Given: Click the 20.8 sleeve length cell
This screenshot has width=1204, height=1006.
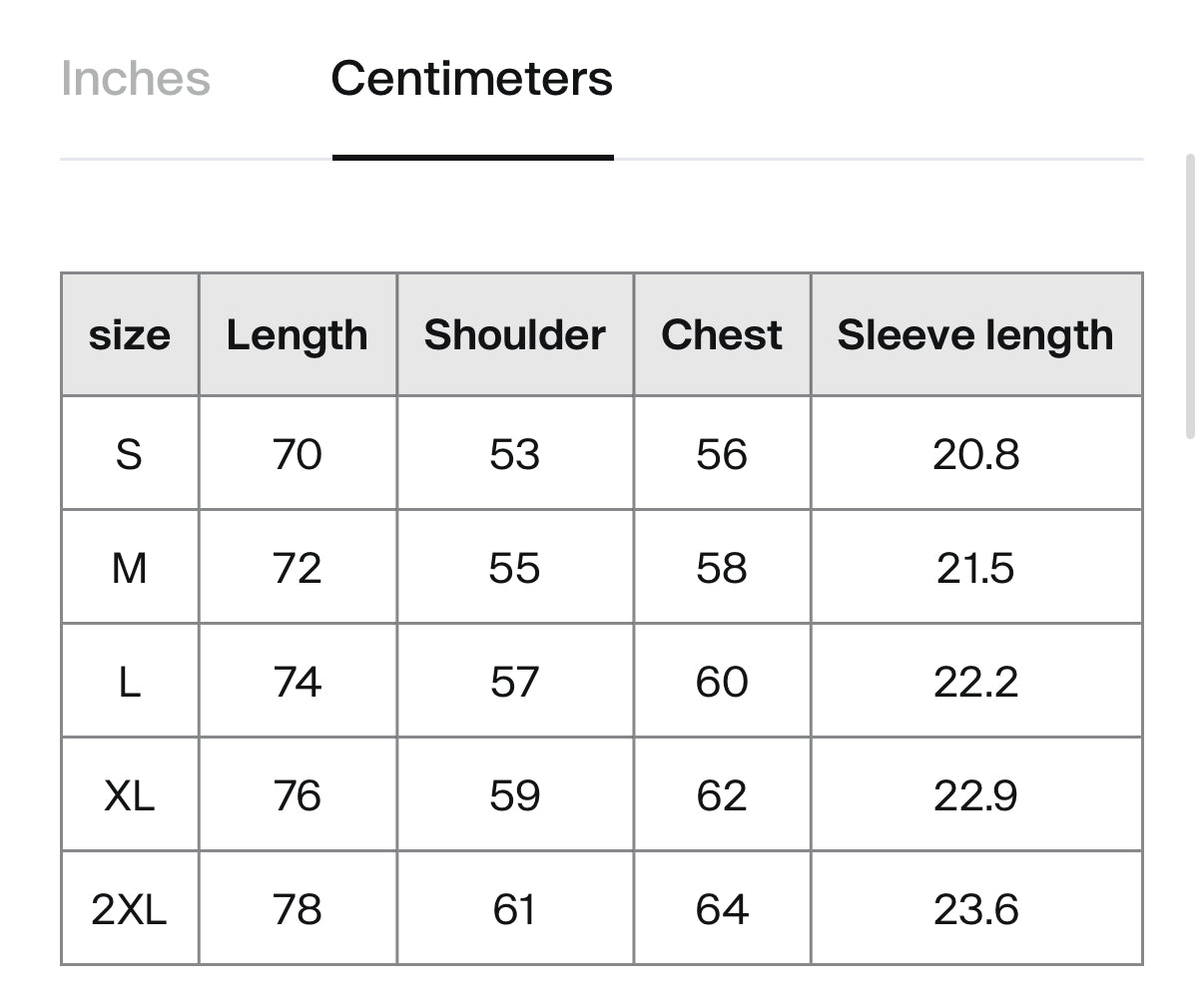Looking at the screenshot, I should (x=976, y=454).
